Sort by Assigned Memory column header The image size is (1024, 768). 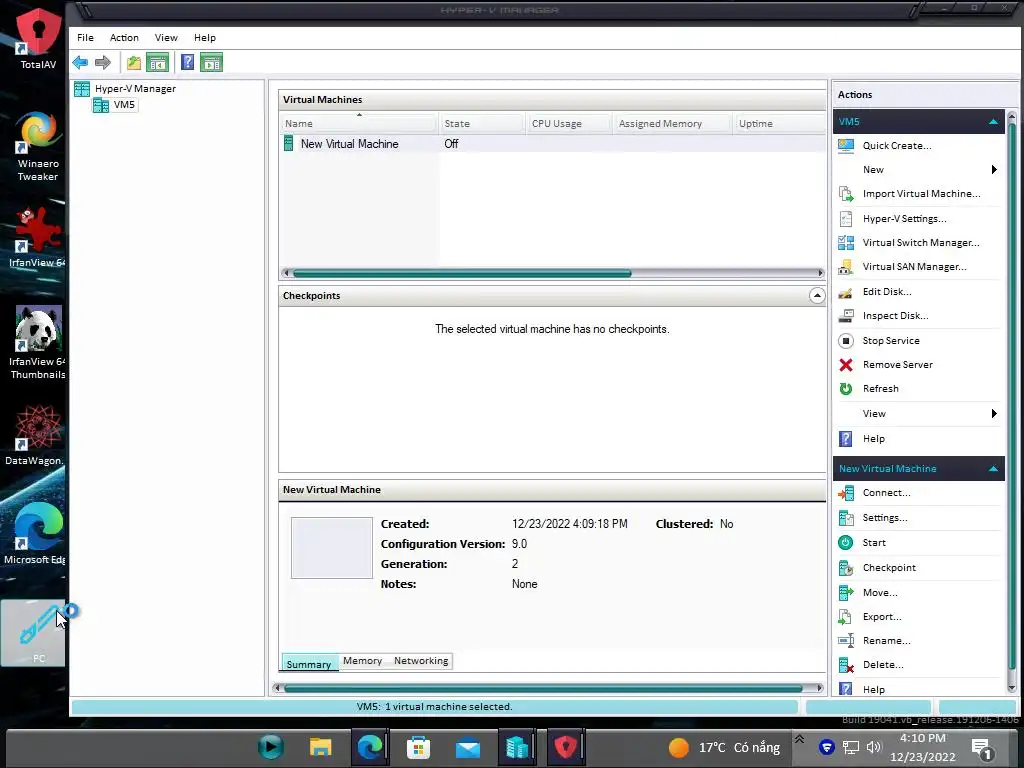[672, 123]
